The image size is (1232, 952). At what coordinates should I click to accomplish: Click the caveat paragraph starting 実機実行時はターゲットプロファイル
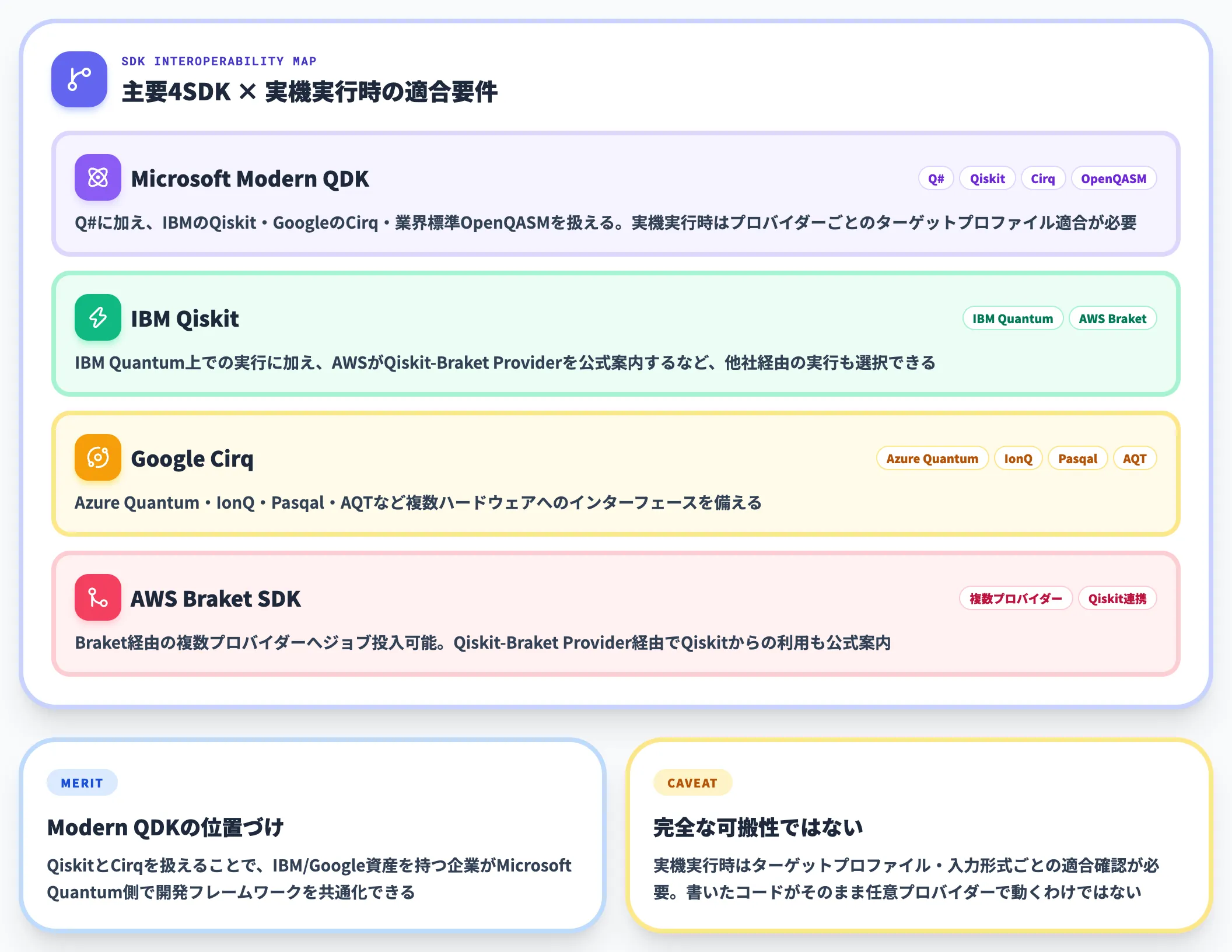click(x=907, y=878)
